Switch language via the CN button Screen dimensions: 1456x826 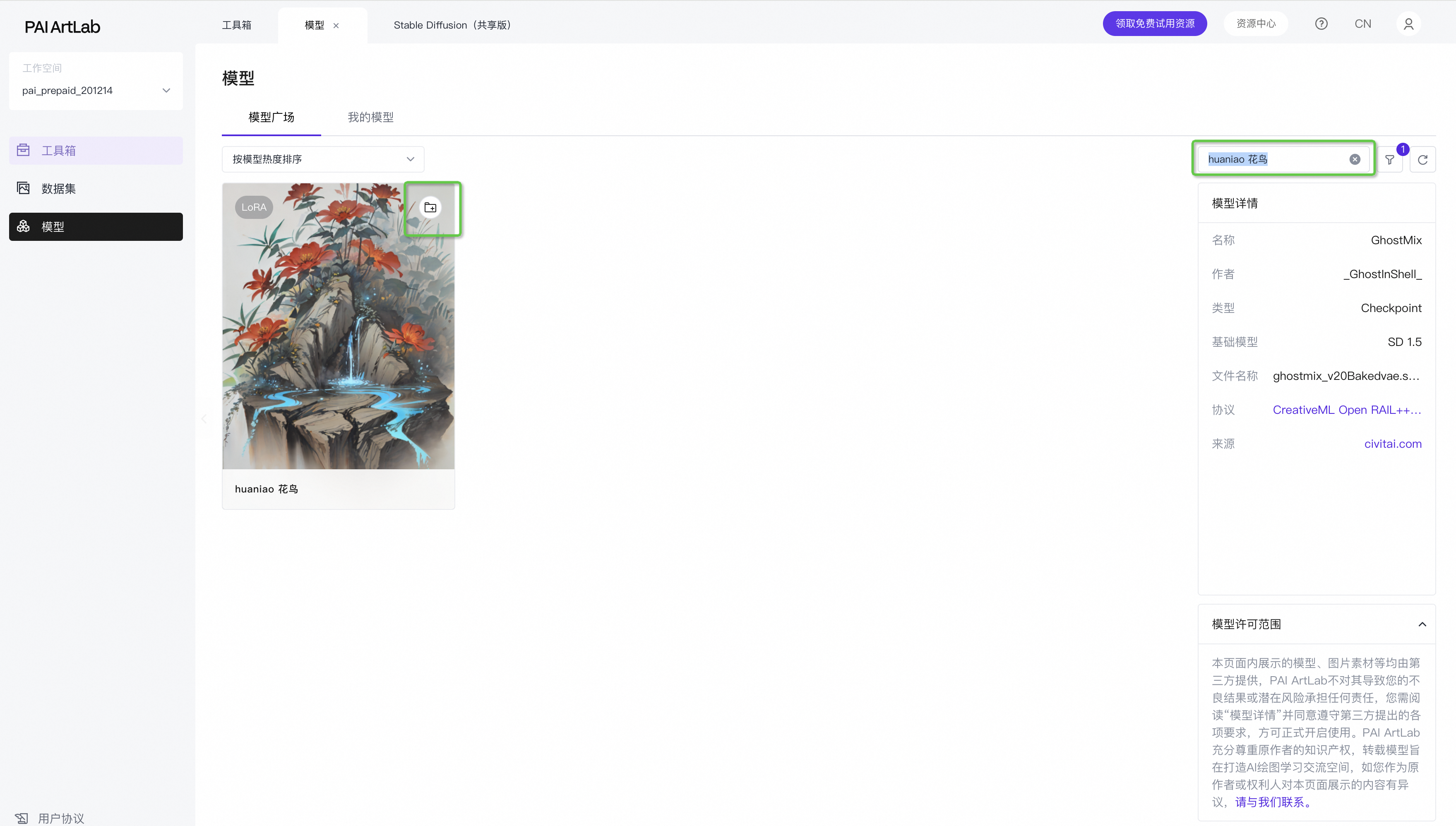coord(1362,24)
